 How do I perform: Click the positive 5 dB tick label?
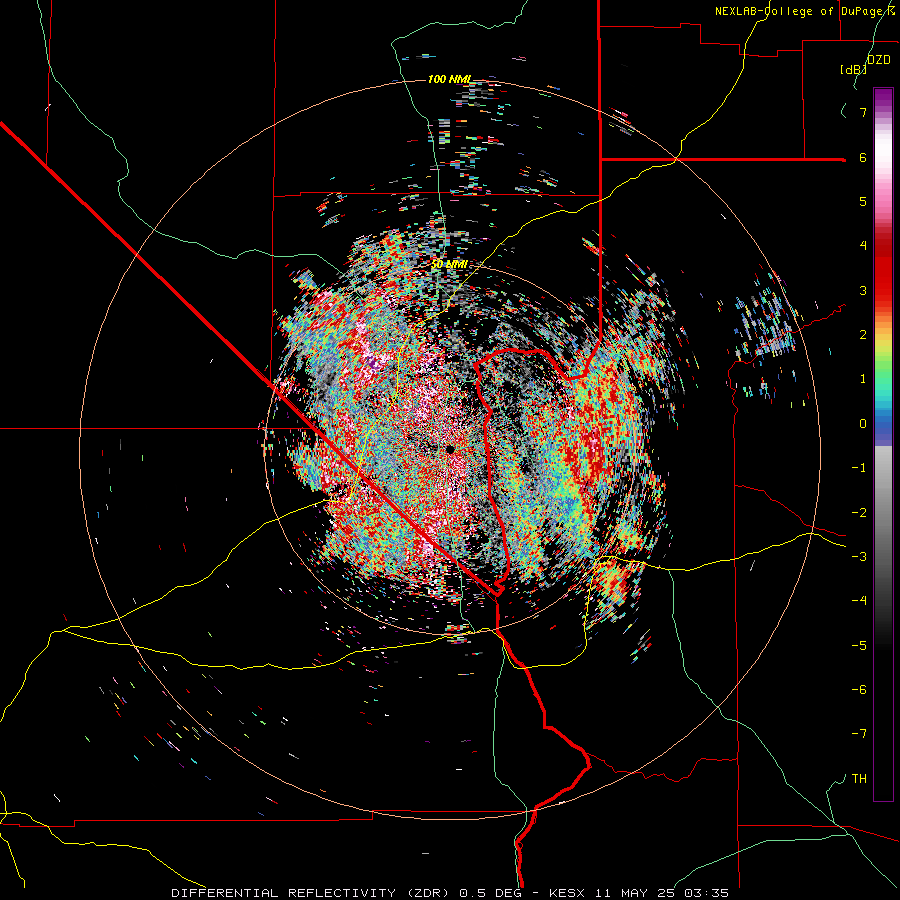pos(863,201)
